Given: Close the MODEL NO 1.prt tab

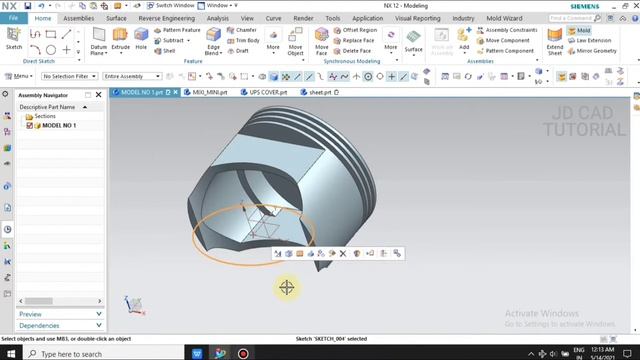Looking at the screenshot, I should click(176, 92).
